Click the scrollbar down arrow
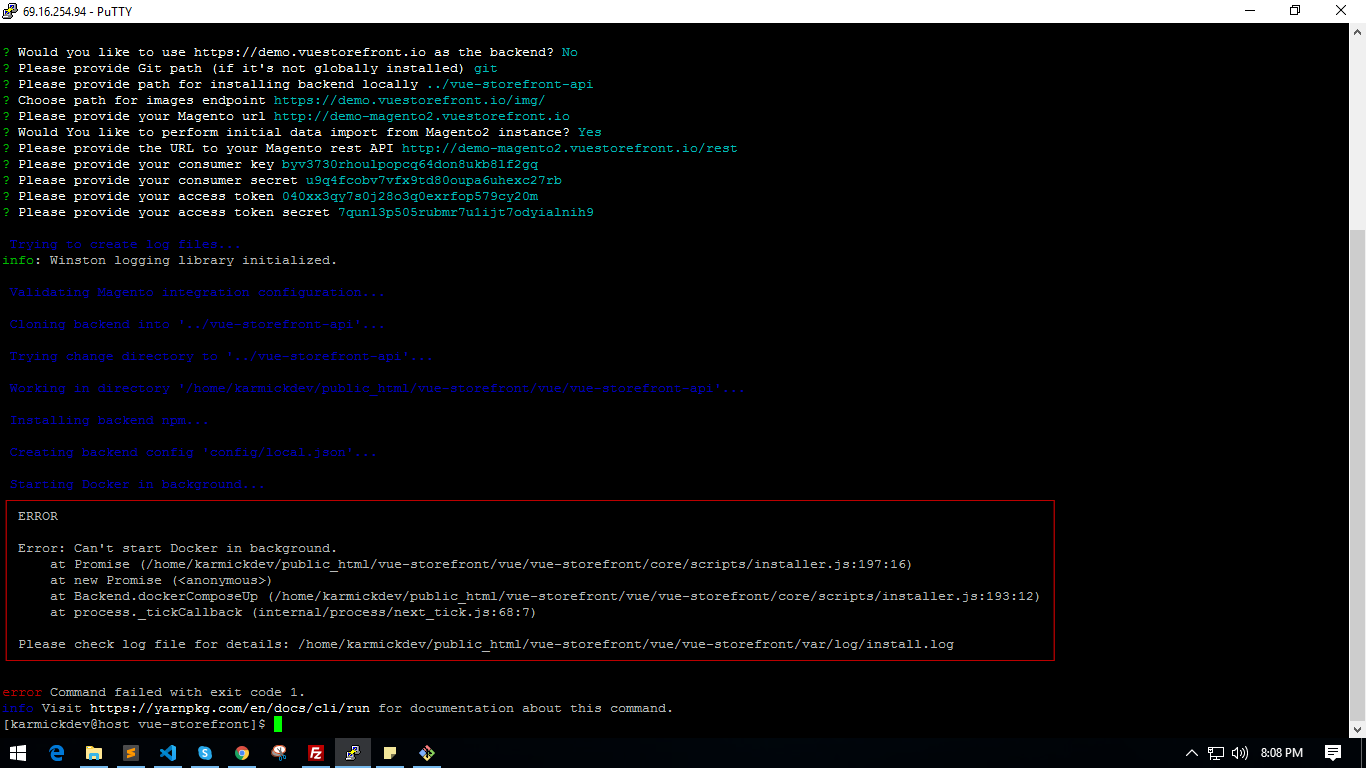This screenshot has width=1366, height=768. click(1357, 729)
